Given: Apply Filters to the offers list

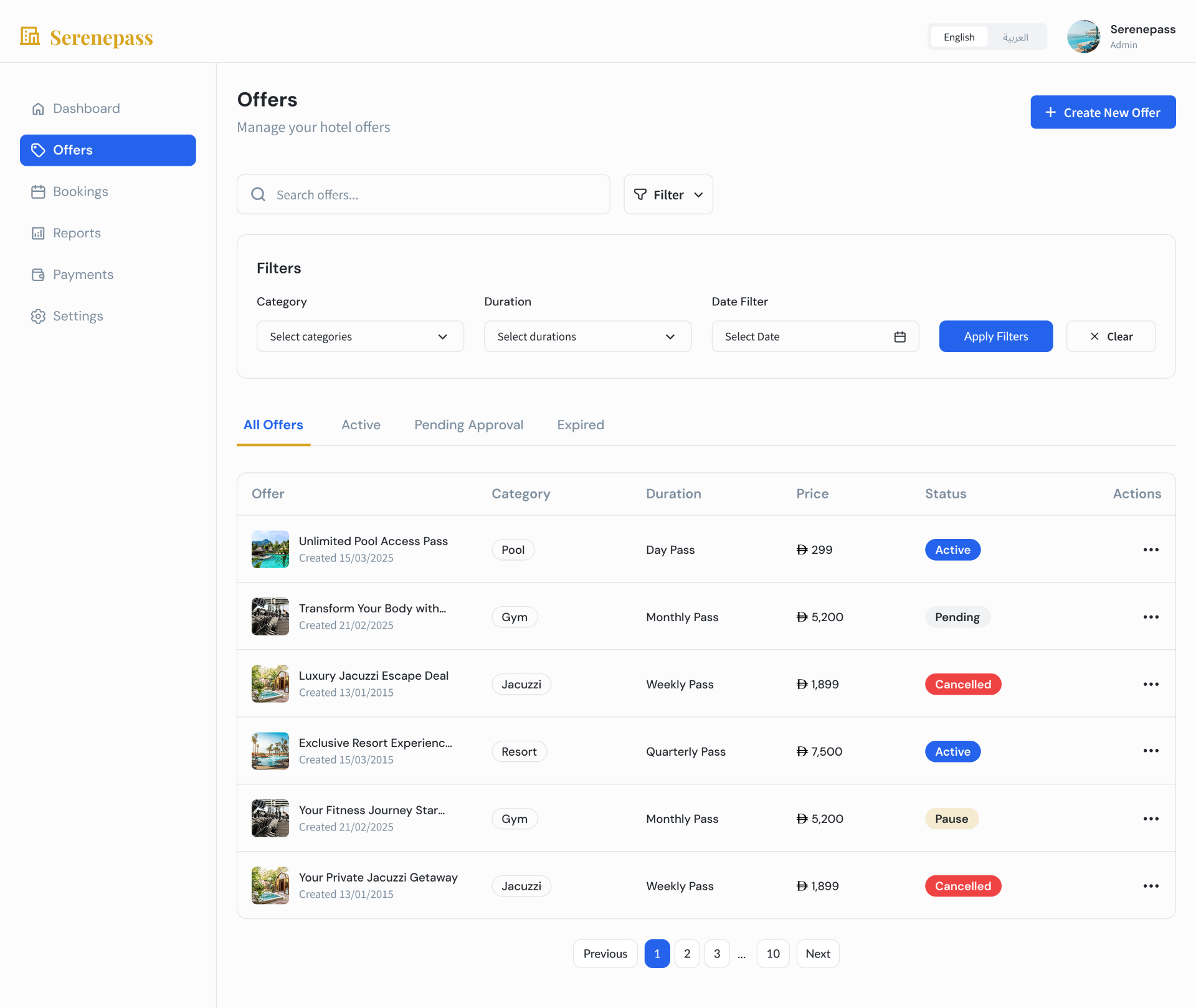Looking at the screenshot, I should click(995, 336).
